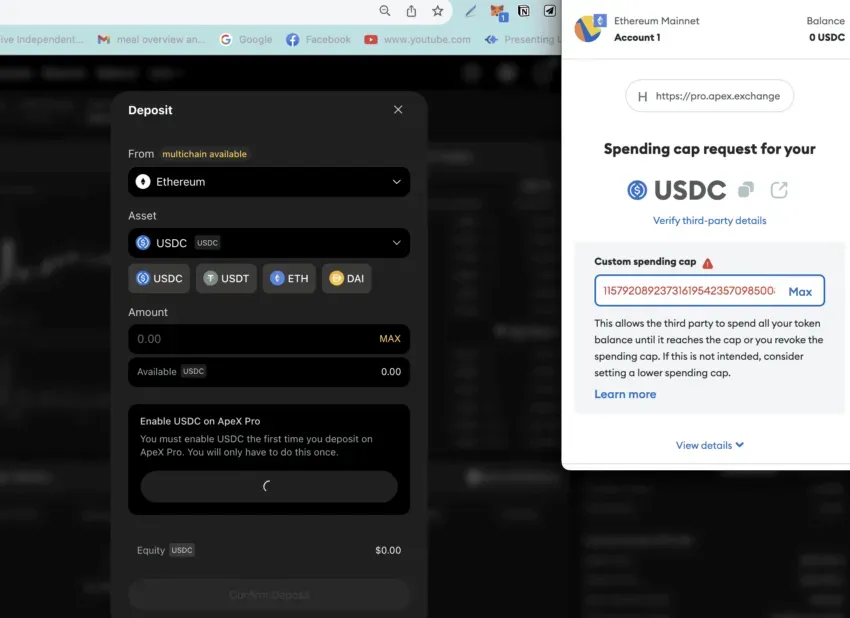This screenshot has height=618, width=850.
Task: Select the DAI quick asset chip
Action: 346,279
